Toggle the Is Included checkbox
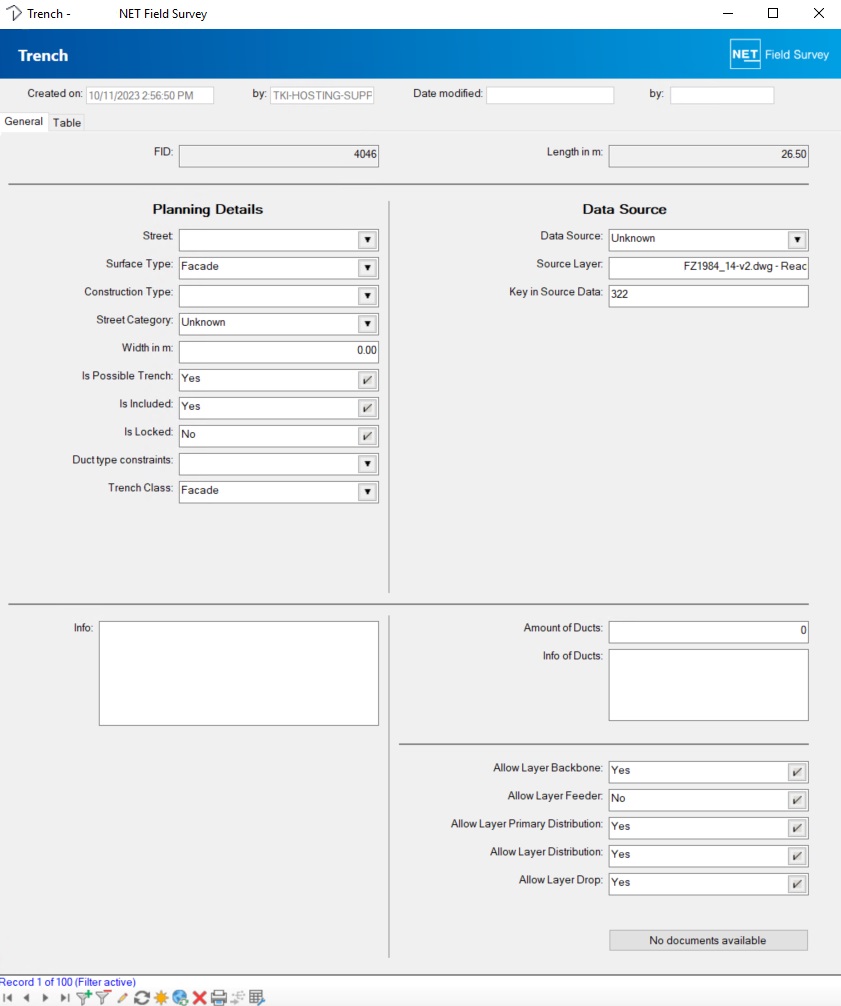Image resolution: width=841 pixels, height=1006 pixels. pyautogui.click(x=367, y=408)
